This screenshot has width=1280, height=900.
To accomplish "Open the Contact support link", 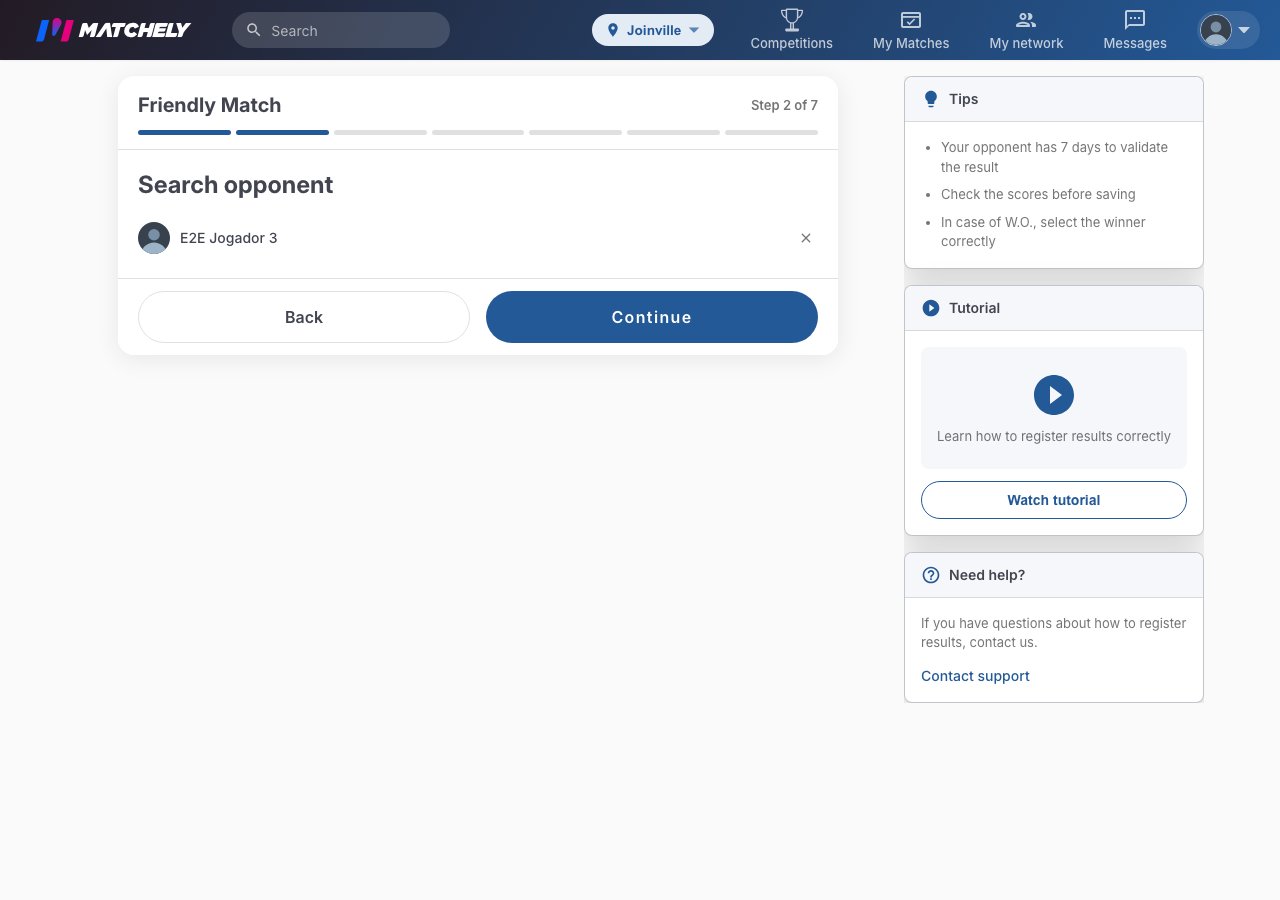I will tap(975, 676).
